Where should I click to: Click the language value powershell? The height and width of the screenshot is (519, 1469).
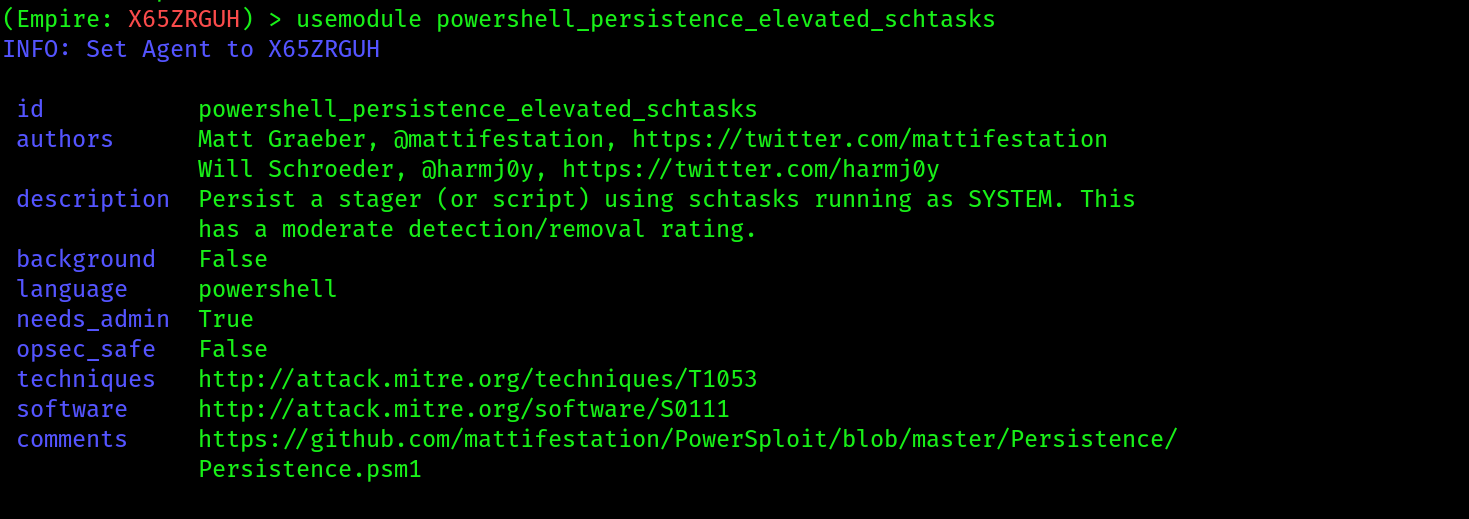click(x=268, y=289)
